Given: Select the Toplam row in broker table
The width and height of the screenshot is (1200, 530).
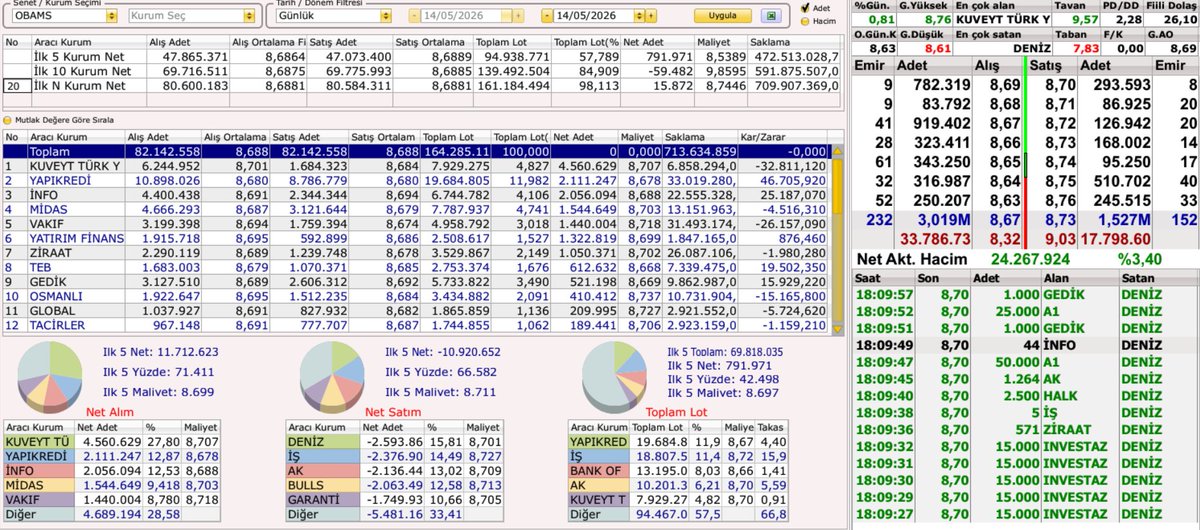Looking at the screenshot, I should [x=416, y=150].
